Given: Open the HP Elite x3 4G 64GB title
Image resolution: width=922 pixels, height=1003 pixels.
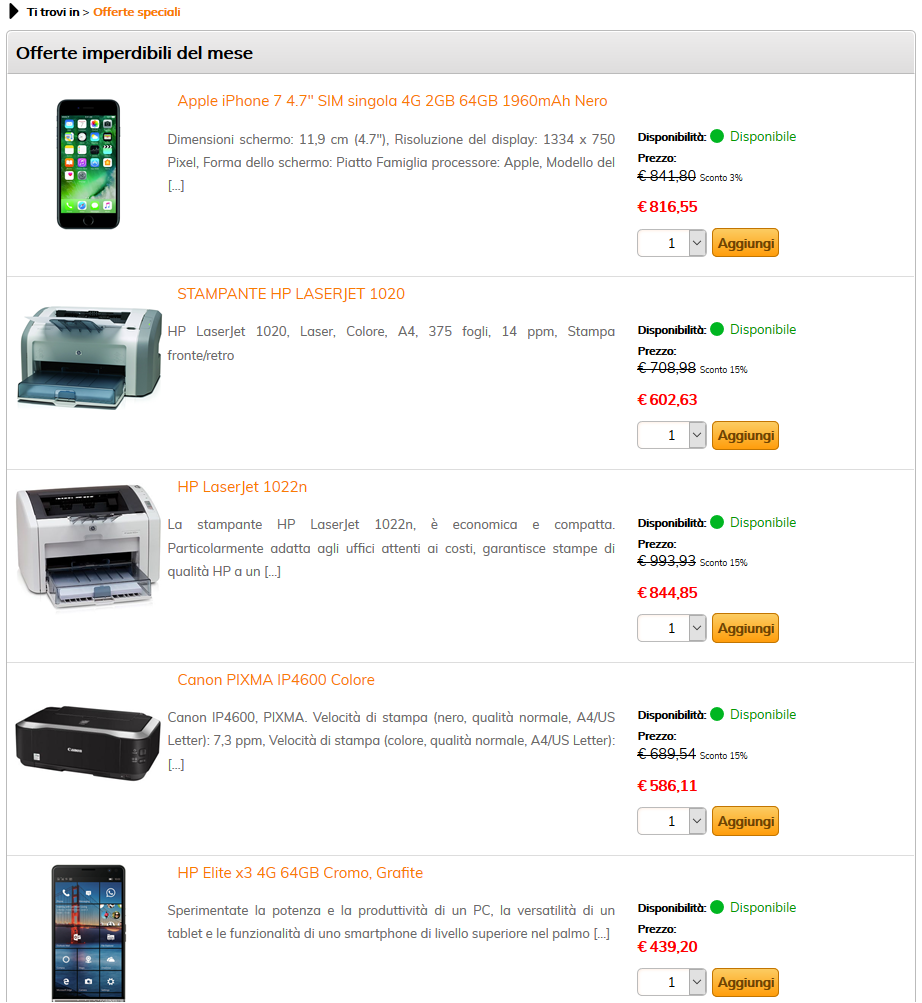Looking at the screenshot, I should (x=300, y=873).
